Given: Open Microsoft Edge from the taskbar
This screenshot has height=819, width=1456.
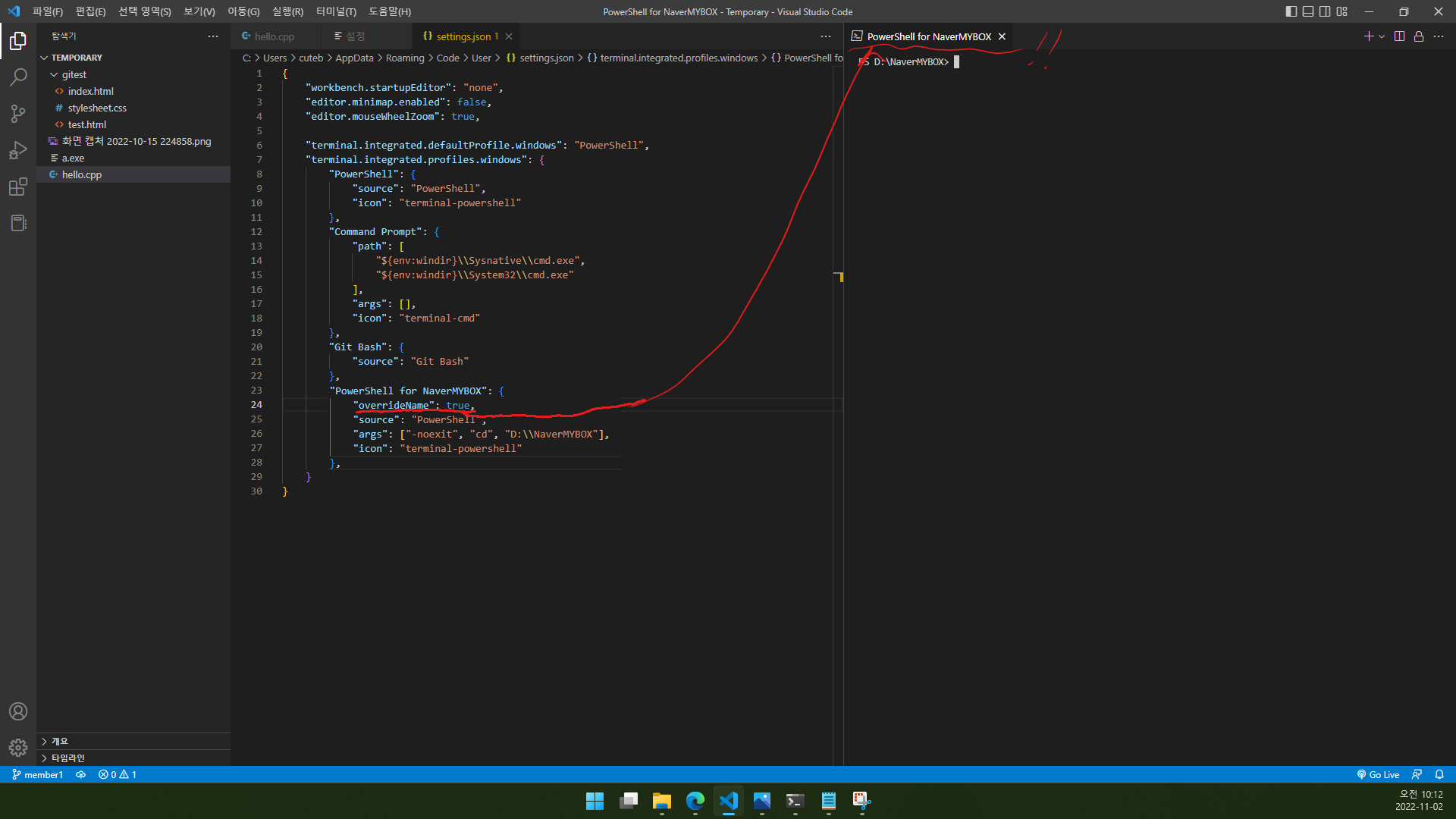Looking at the screenshot, I should tap(695, 801).
